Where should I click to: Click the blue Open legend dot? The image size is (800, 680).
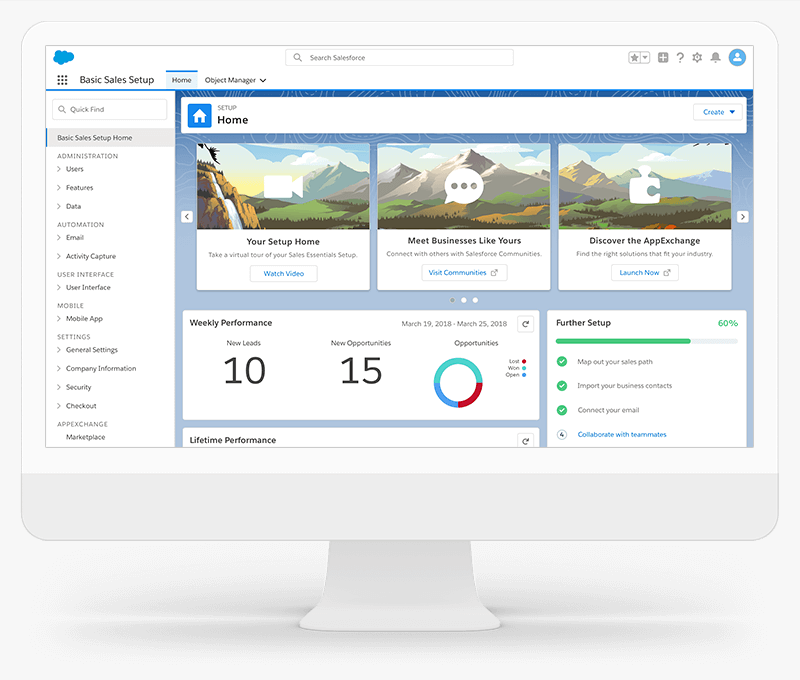tap(524, 375)
